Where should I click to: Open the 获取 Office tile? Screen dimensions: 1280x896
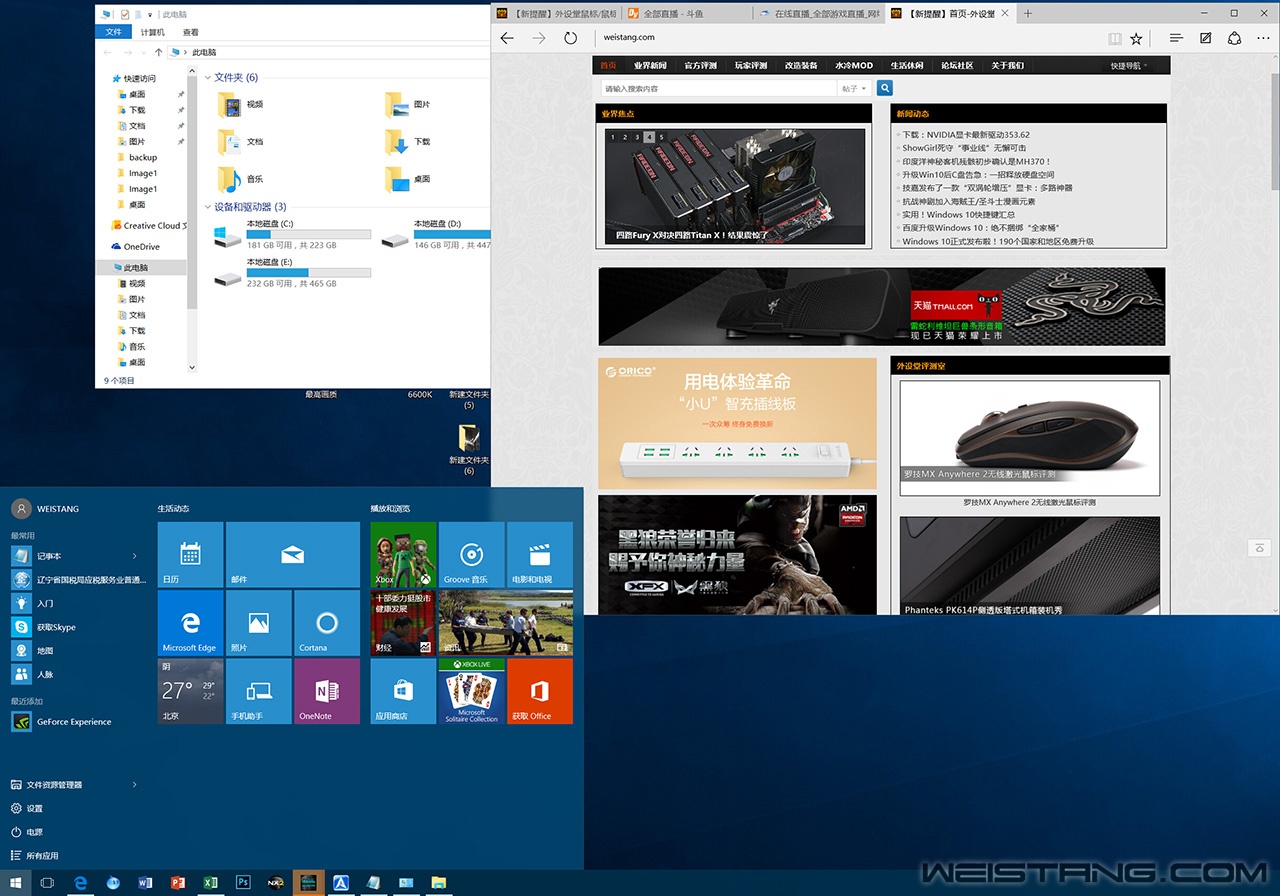pyautogui.click(x=540, y=690)
